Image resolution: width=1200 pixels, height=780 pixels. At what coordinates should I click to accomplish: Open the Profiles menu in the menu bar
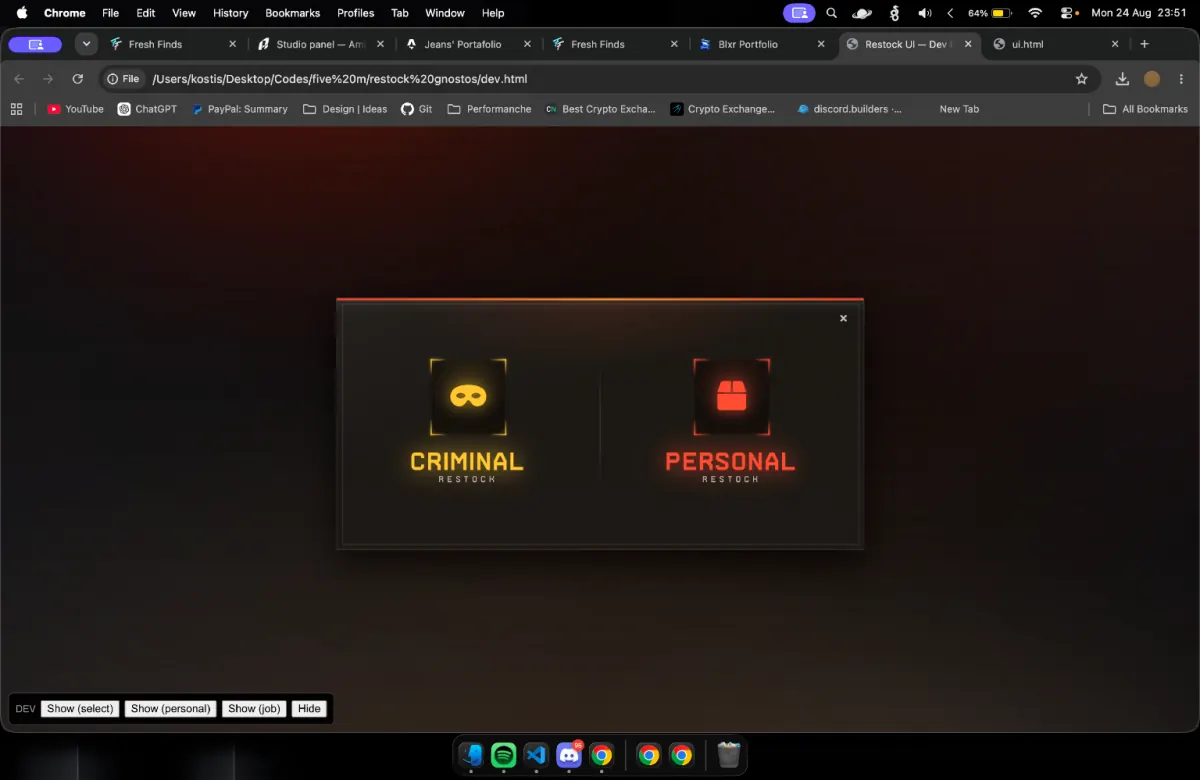point(355,13)
